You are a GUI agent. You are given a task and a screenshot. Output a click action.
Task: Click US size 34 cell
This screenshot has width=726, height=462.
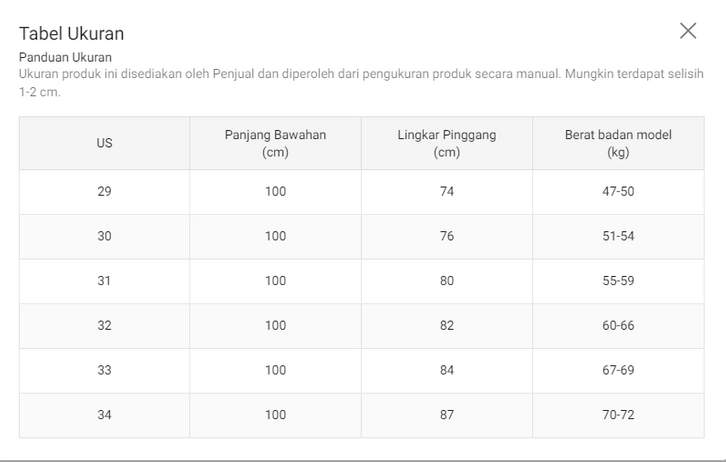click(104, 415)
